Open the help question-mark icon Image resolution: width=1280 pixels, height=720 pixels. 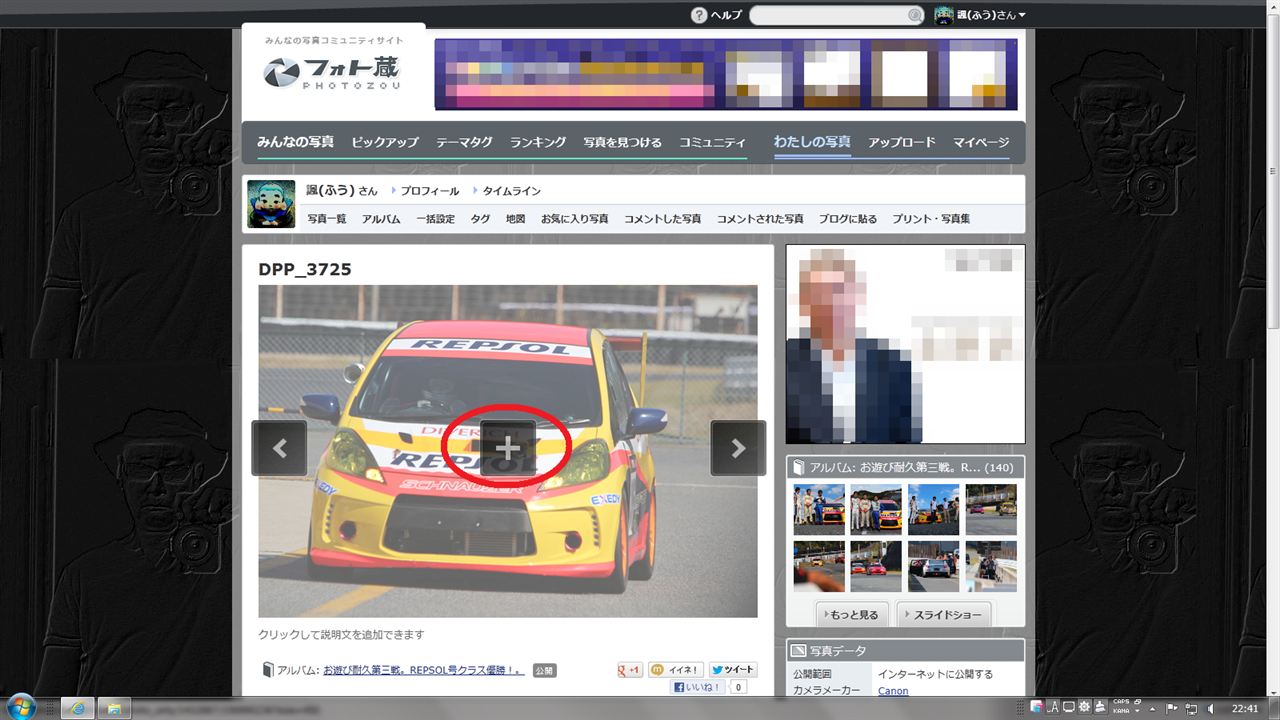[699, 15]
